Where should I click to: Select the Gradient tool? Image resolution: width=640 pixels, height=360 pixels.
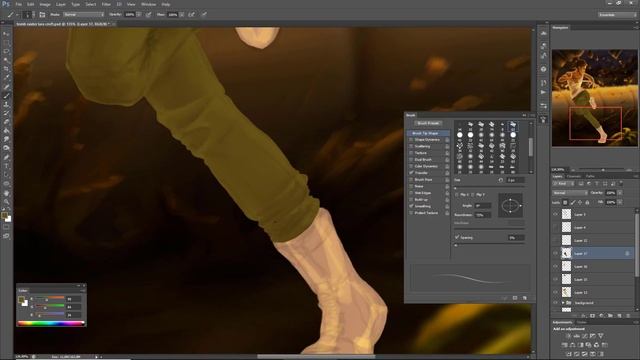6,131
